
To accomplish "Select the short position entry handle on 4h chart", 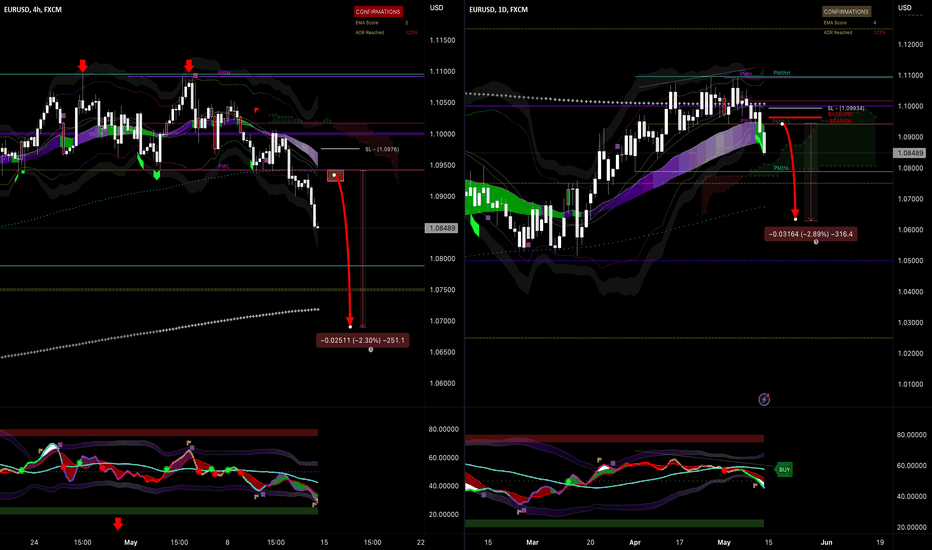I will (x=335, y=175).
